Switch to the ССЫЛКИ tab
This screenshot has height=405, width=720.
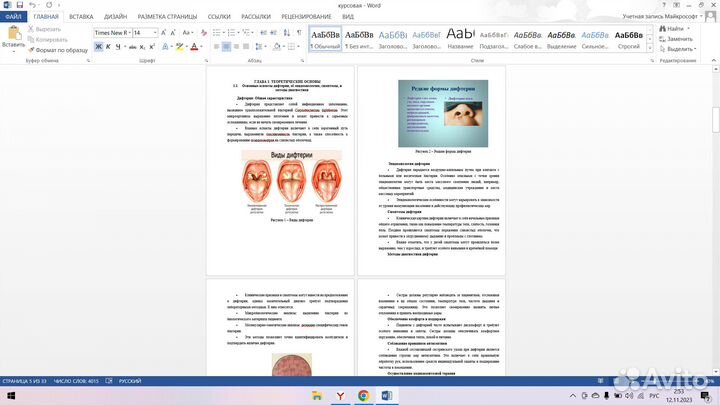click(x=219, y=17)
